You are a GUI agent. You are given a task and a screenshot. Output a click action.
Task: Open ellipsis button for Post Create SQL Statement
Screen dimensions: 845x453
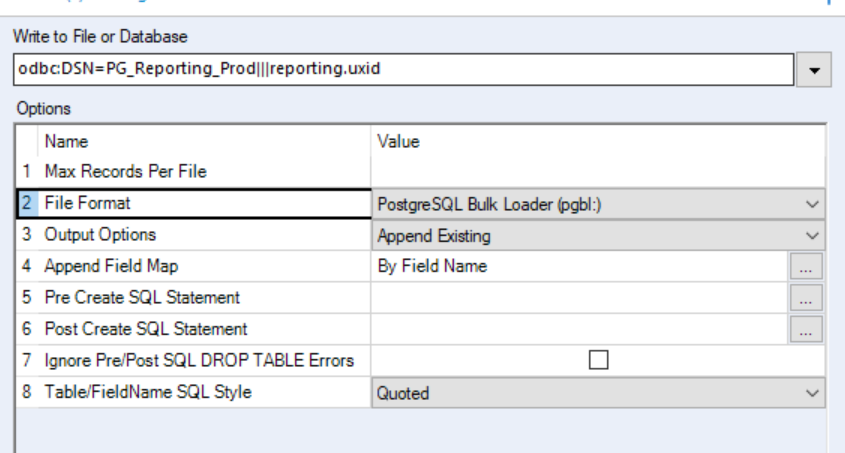click(807, 329)
